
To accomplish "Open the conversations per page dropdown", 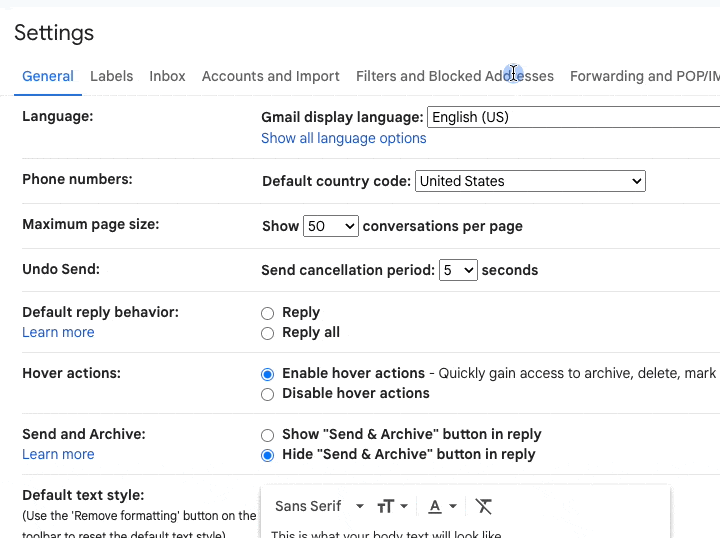I will [331, 226].
